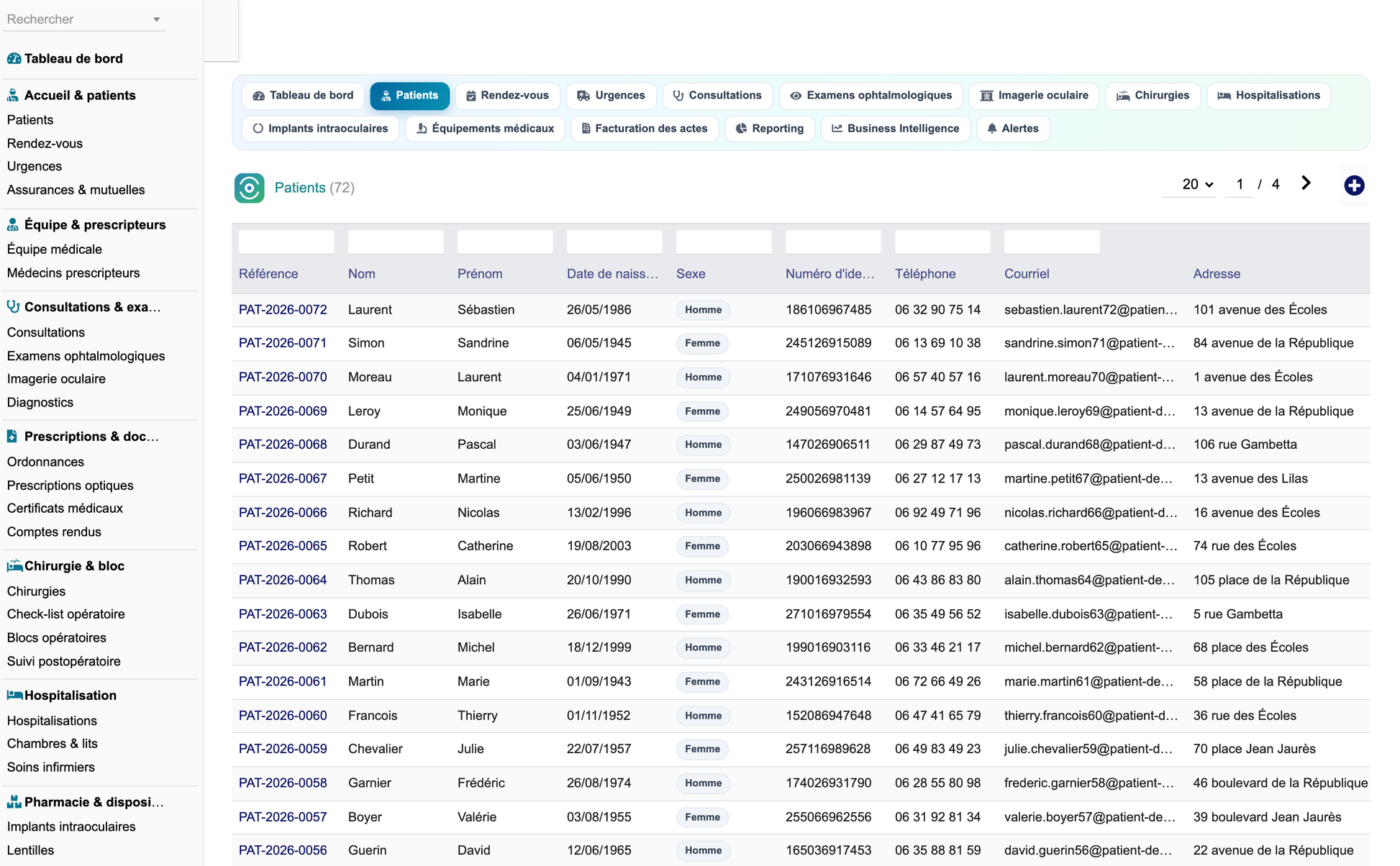Click the pie chart icon on Reporting tab
Screen dimensions: 1400x866
pos(741,129)
